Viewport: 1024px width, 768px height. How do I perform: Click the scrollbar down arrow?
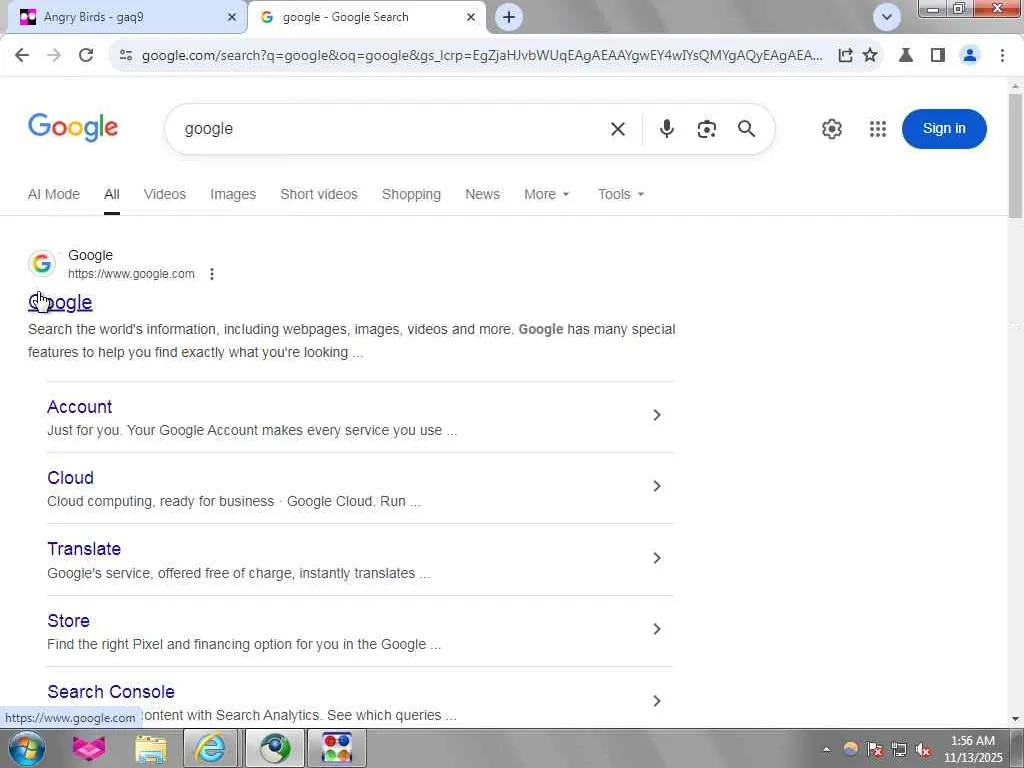click(x=1016, y=719)
